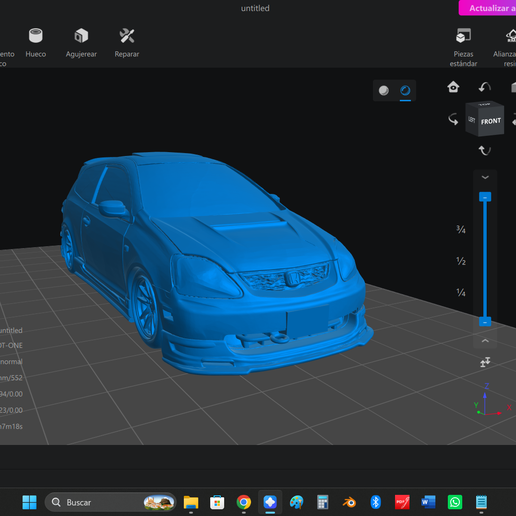Image resolution: width=516 pixels, height=516 pixels.
Task: Select the Hueco hollow tool
Action: pos(36,43)
